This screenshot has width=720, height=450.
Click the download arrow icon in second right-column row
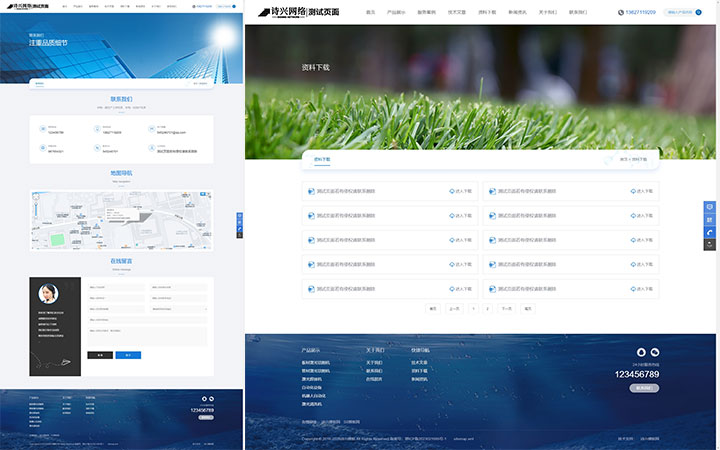633,215
